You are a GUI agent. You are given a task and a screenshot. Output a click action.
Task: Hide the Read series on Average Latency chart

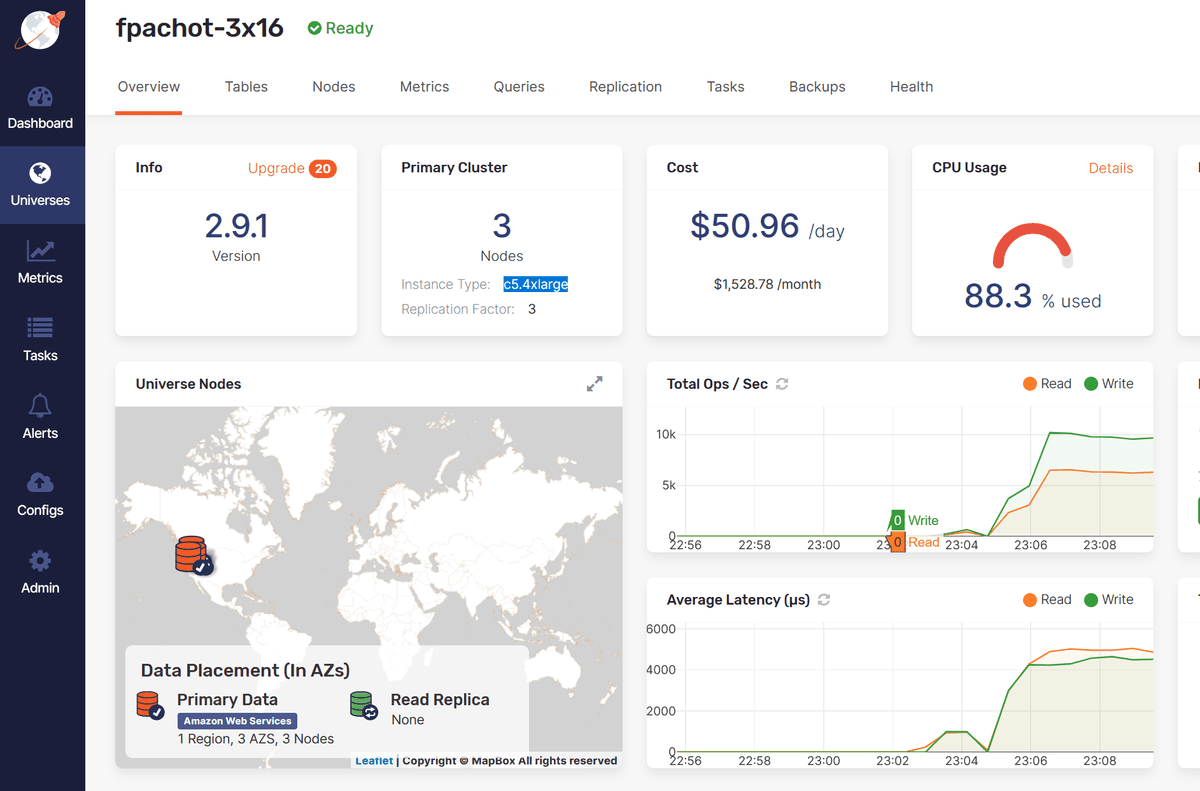click(1047, 599)
